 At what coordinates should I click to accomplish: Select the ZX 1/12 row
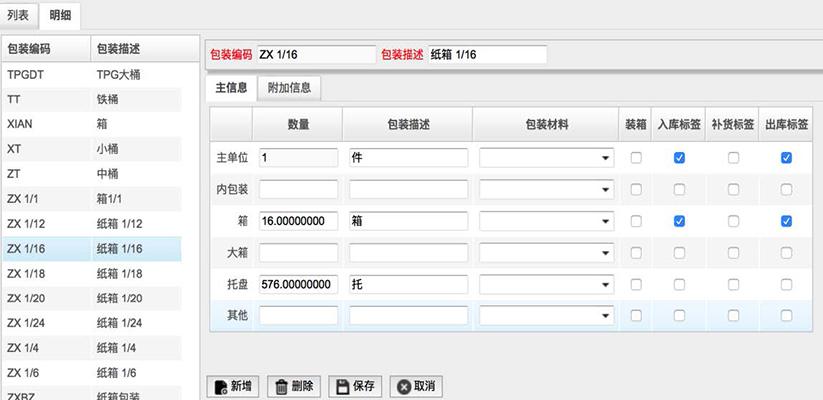92,224
